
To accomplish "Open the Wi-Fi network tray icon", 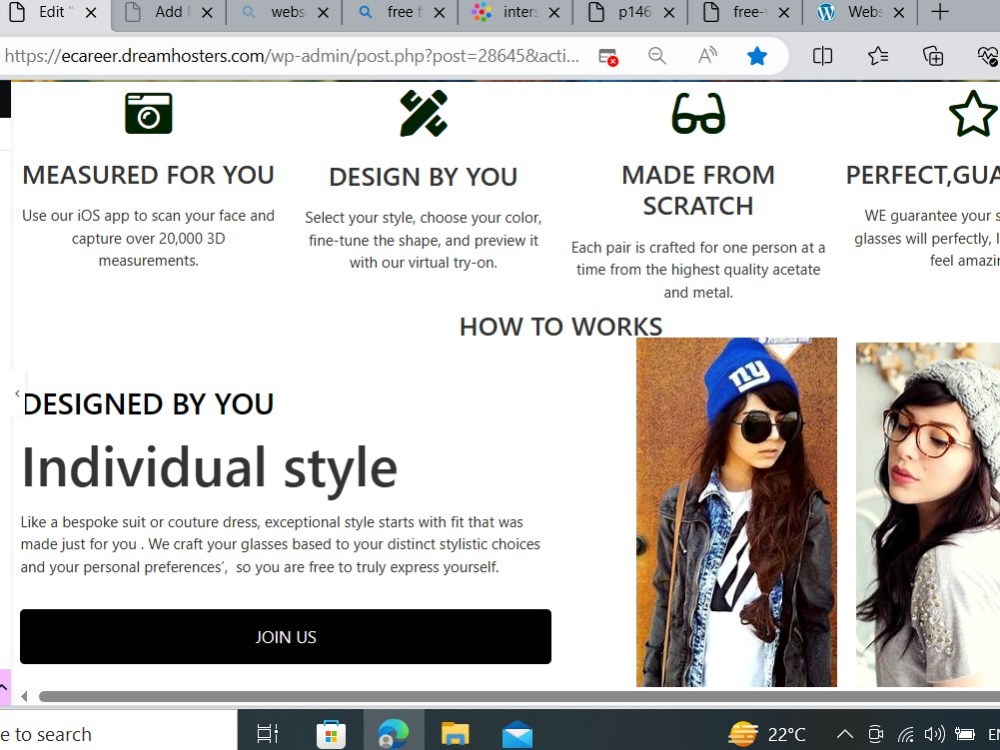I will tap(906, 735).
